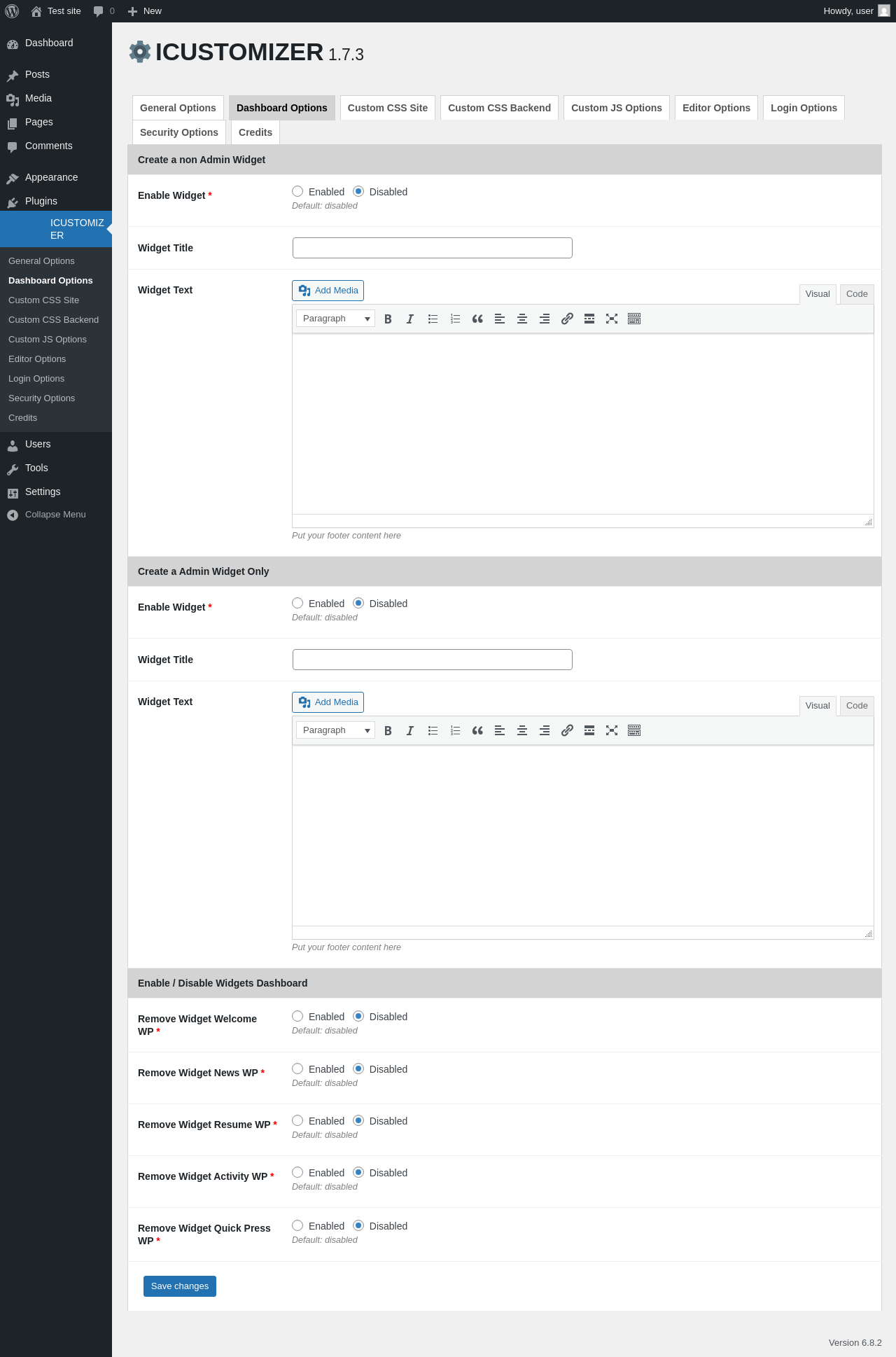Select Disabled for non Admin Enable Widget
The height and width of the screenshot is (1357, 896).
[x=358, y=191]
